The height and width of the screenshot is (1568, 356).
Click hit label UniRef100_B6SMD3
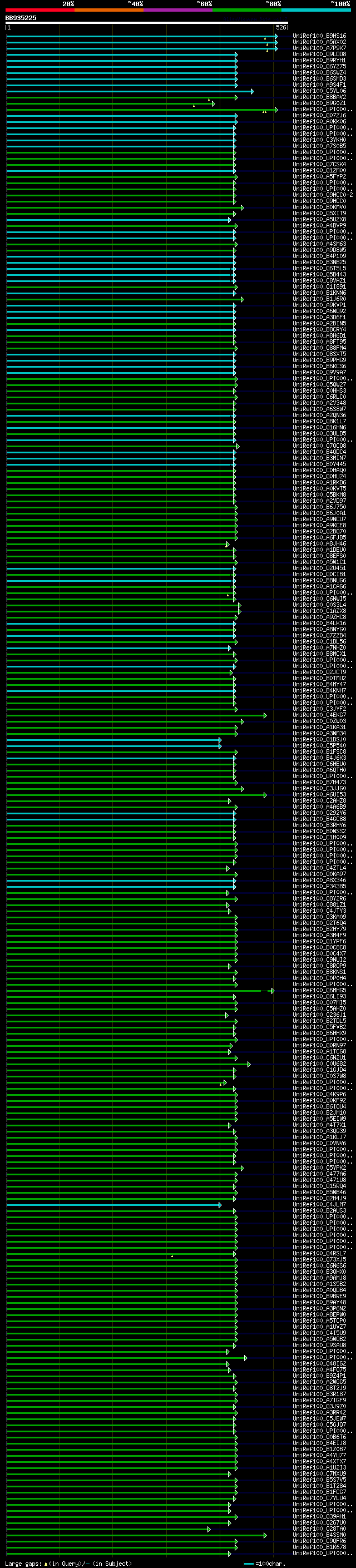click(x=319, y=78)
